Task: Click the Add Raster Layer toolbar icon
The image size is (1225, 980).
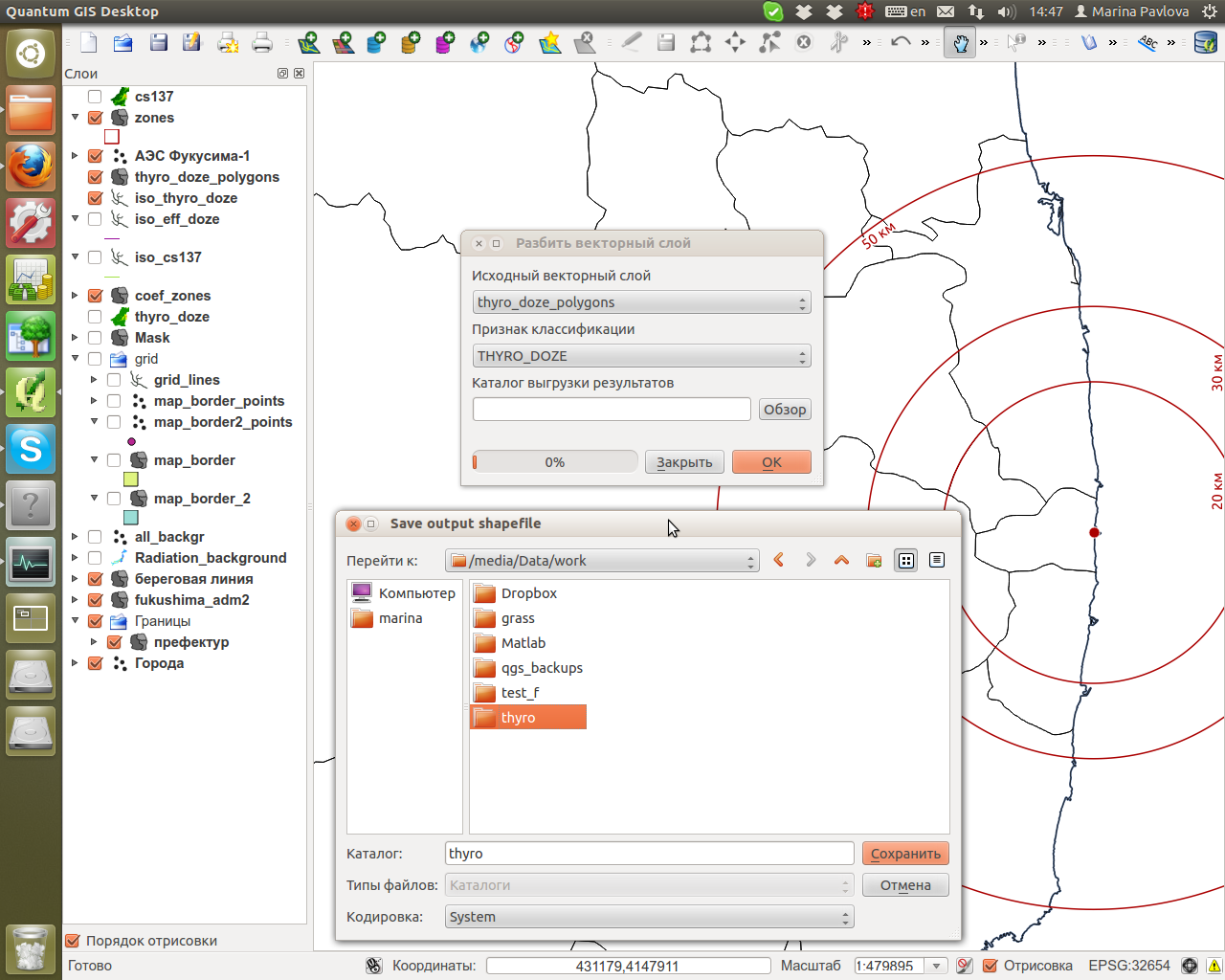Action: tap(343, 42)
